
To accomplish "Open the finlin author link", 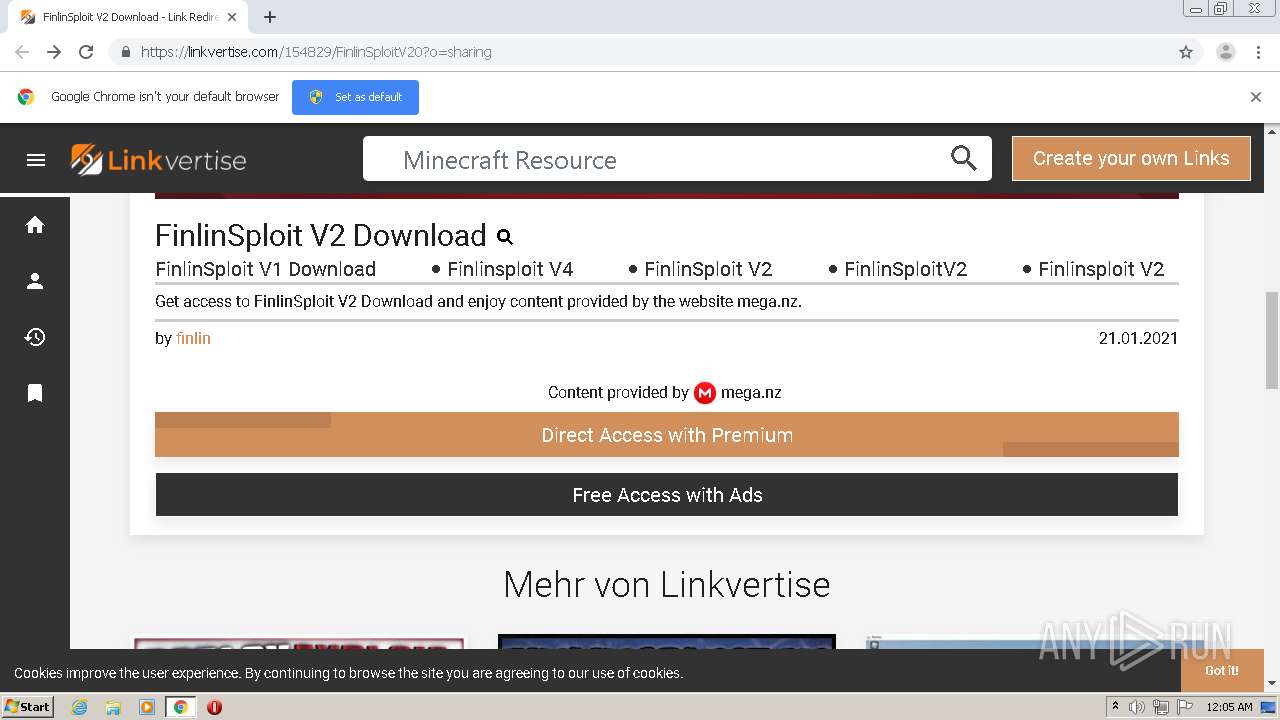I will pyautogui.click(x=193, y=338).
